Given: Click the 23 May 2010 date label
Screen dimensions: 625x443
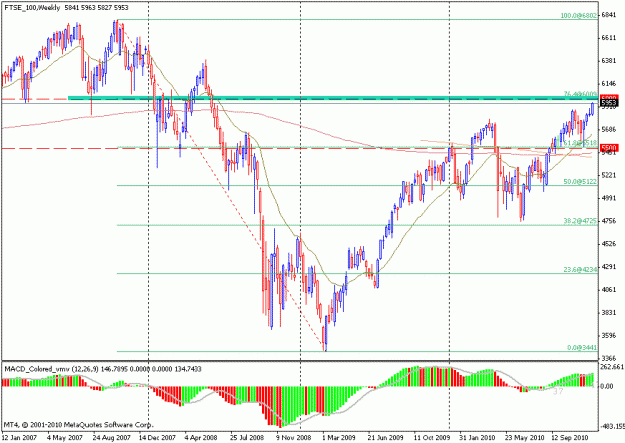Looking at the screenshot, I should click(x=523, y=437).
